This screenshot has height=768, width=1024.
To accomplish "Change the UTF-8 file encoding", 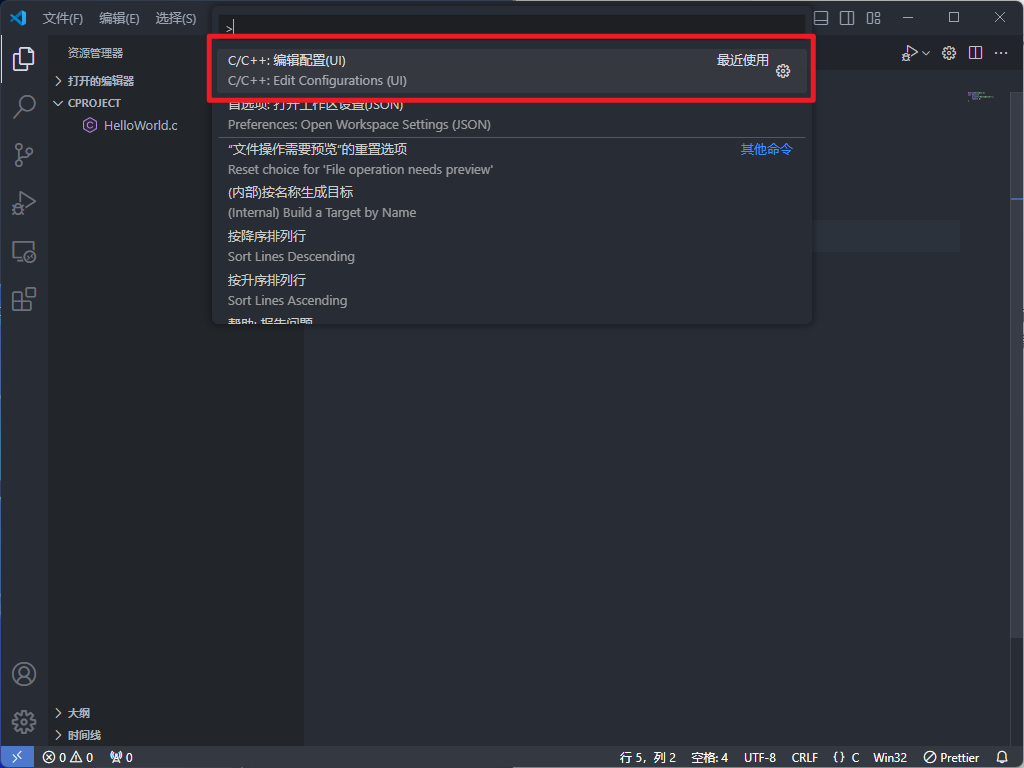I will point(760,757).
